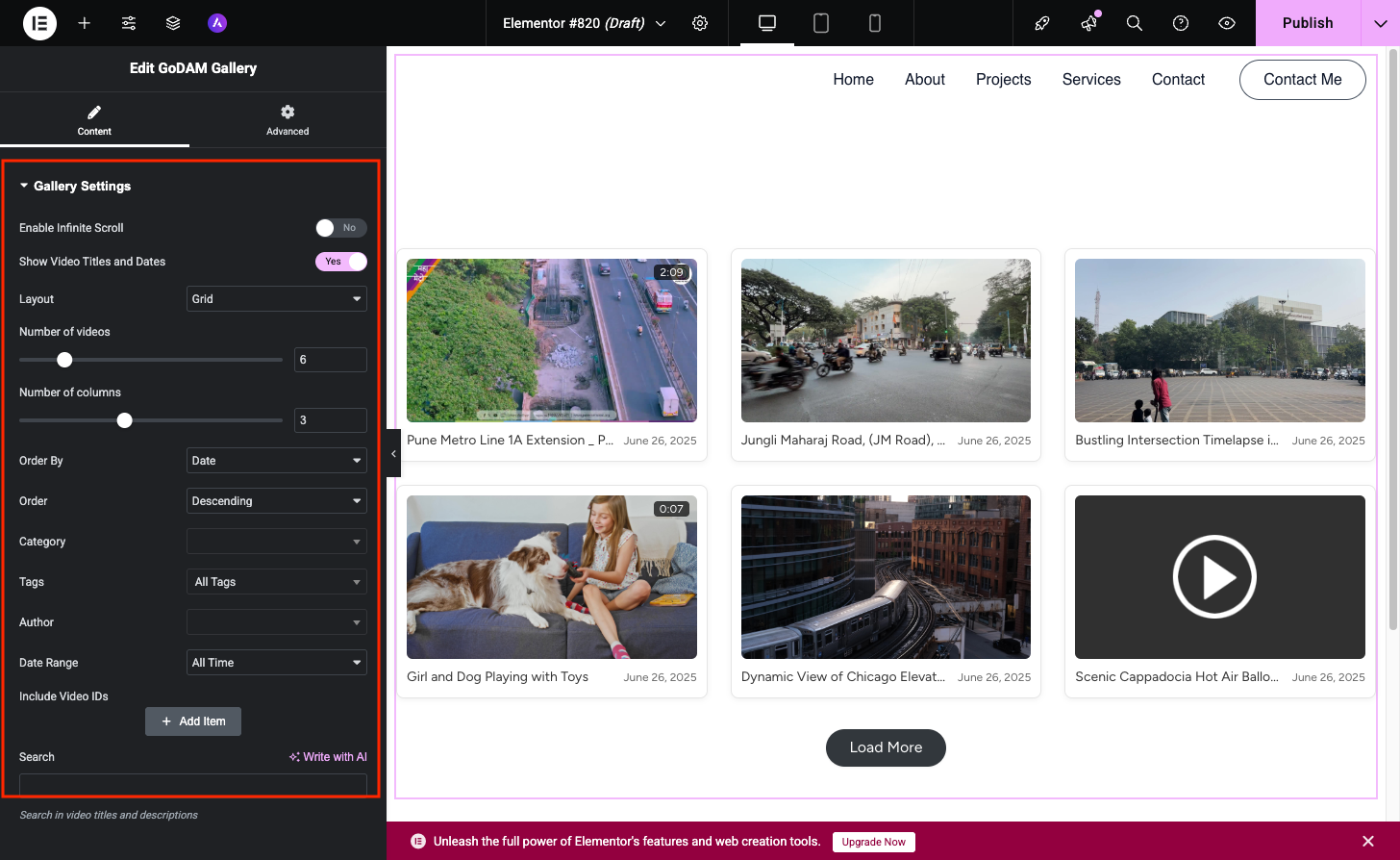Viewport: 1400px width, 860px height.
Task: Open the Date Range All Time dropdown
Action: point(277,663)
